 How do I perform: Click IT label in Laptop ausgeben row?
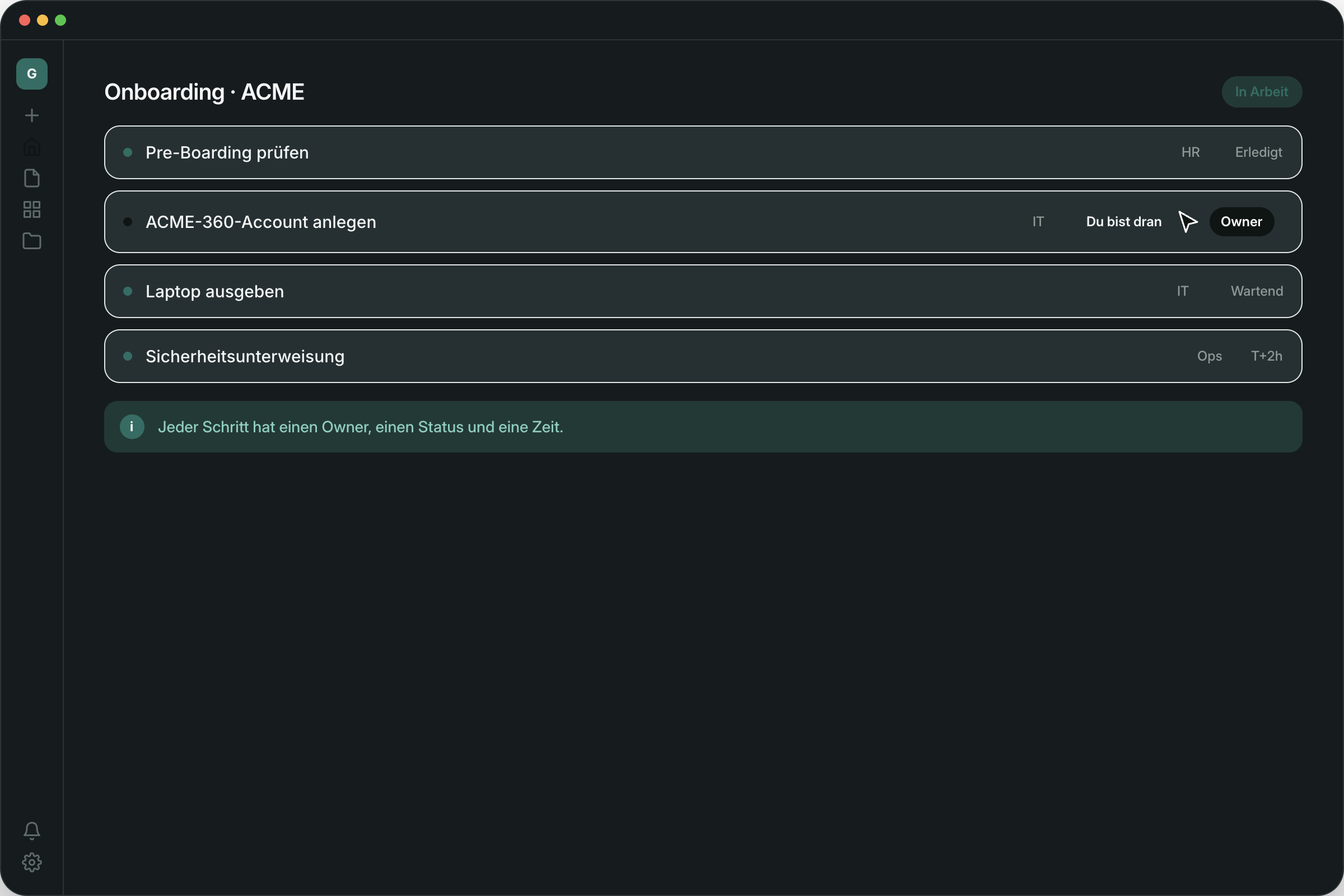click(x=1182, y=291)
